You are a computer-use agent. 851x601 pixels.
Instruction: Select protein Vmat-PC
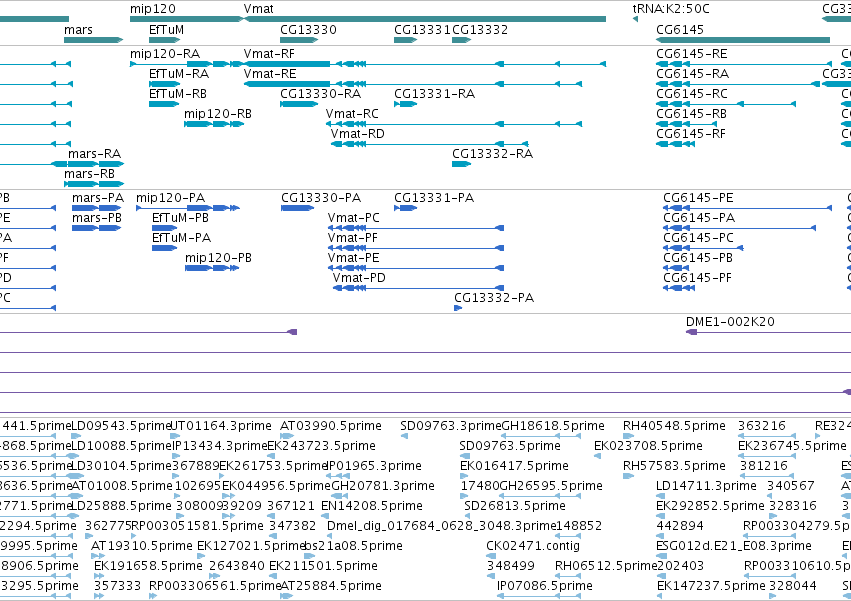point(353,218)
